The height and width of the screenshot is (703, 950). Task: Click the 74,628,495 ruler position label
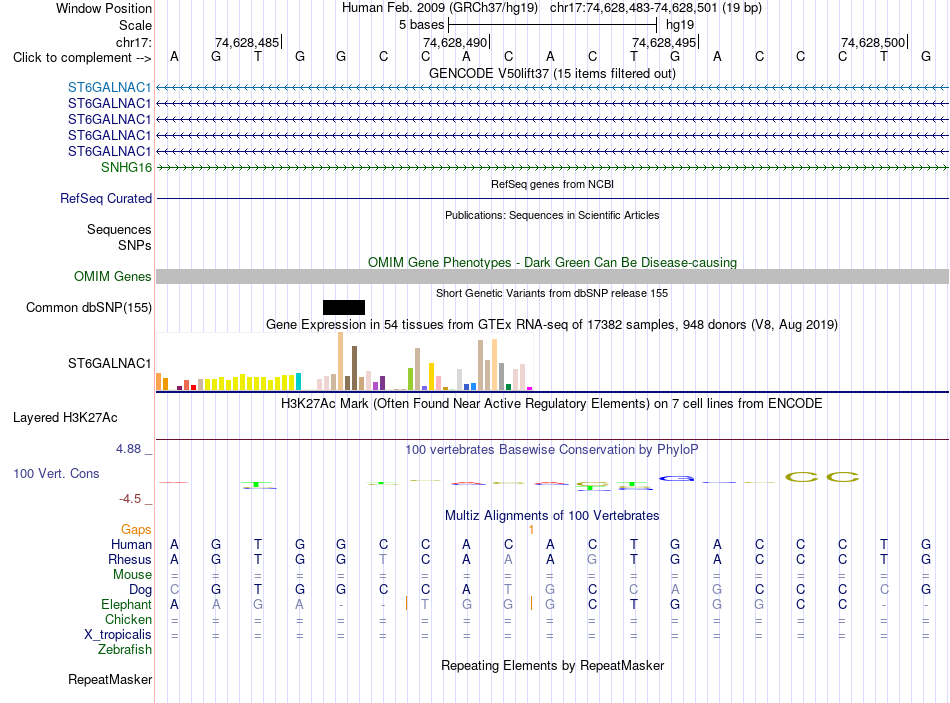pos(665,42)
